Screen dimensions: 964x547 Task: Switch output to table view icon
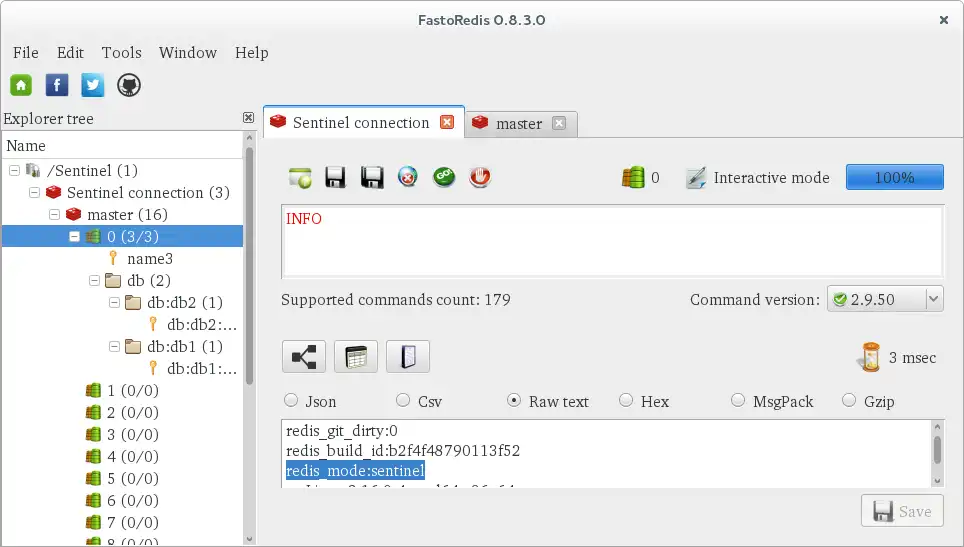pyautogui.click(x=356, y=356)
